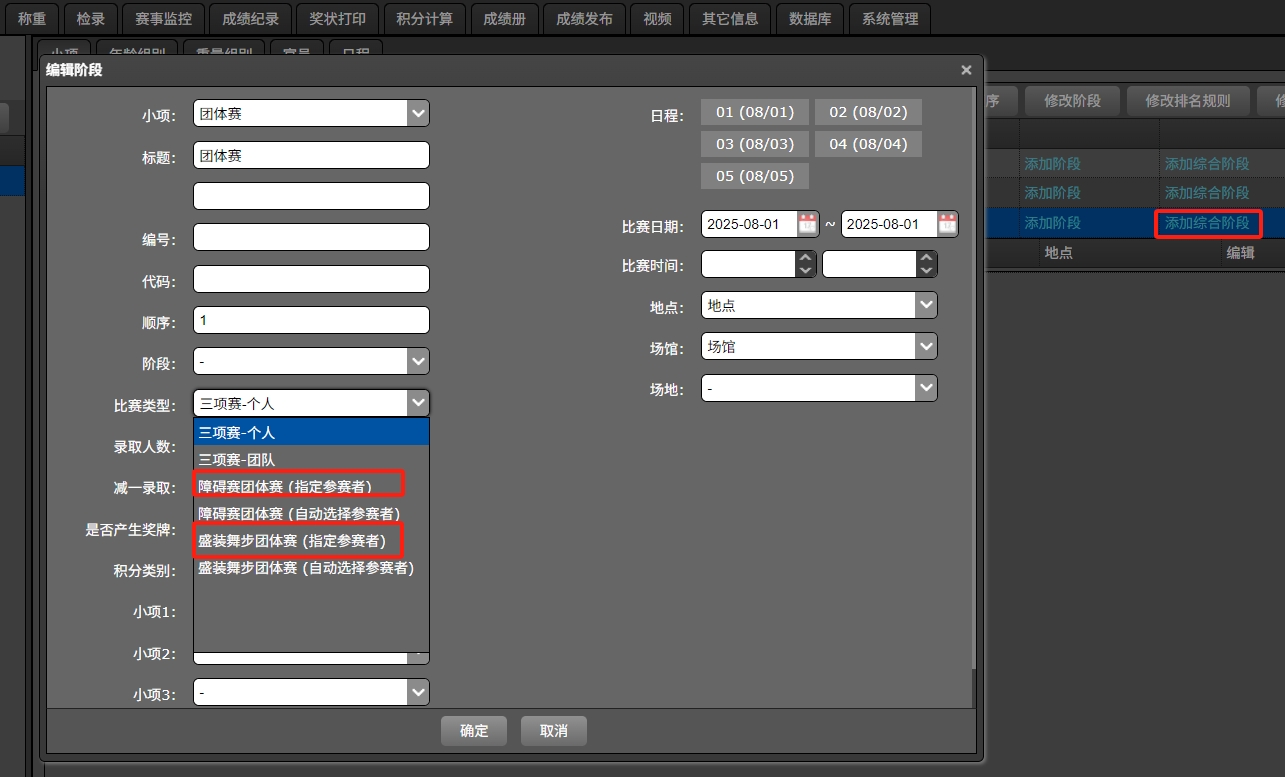Select 三项赛-团队 from list
1285x777 pixels.
tap(237, 460)
